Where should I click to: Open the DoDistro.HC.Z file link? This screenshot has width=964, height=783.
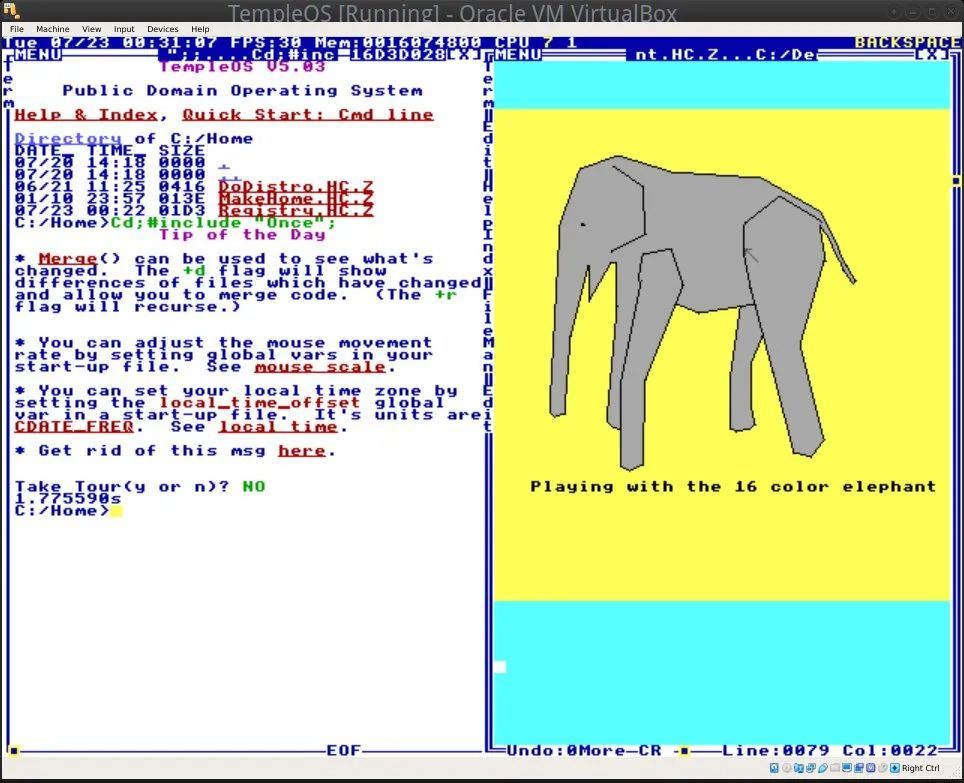[296, 186]
